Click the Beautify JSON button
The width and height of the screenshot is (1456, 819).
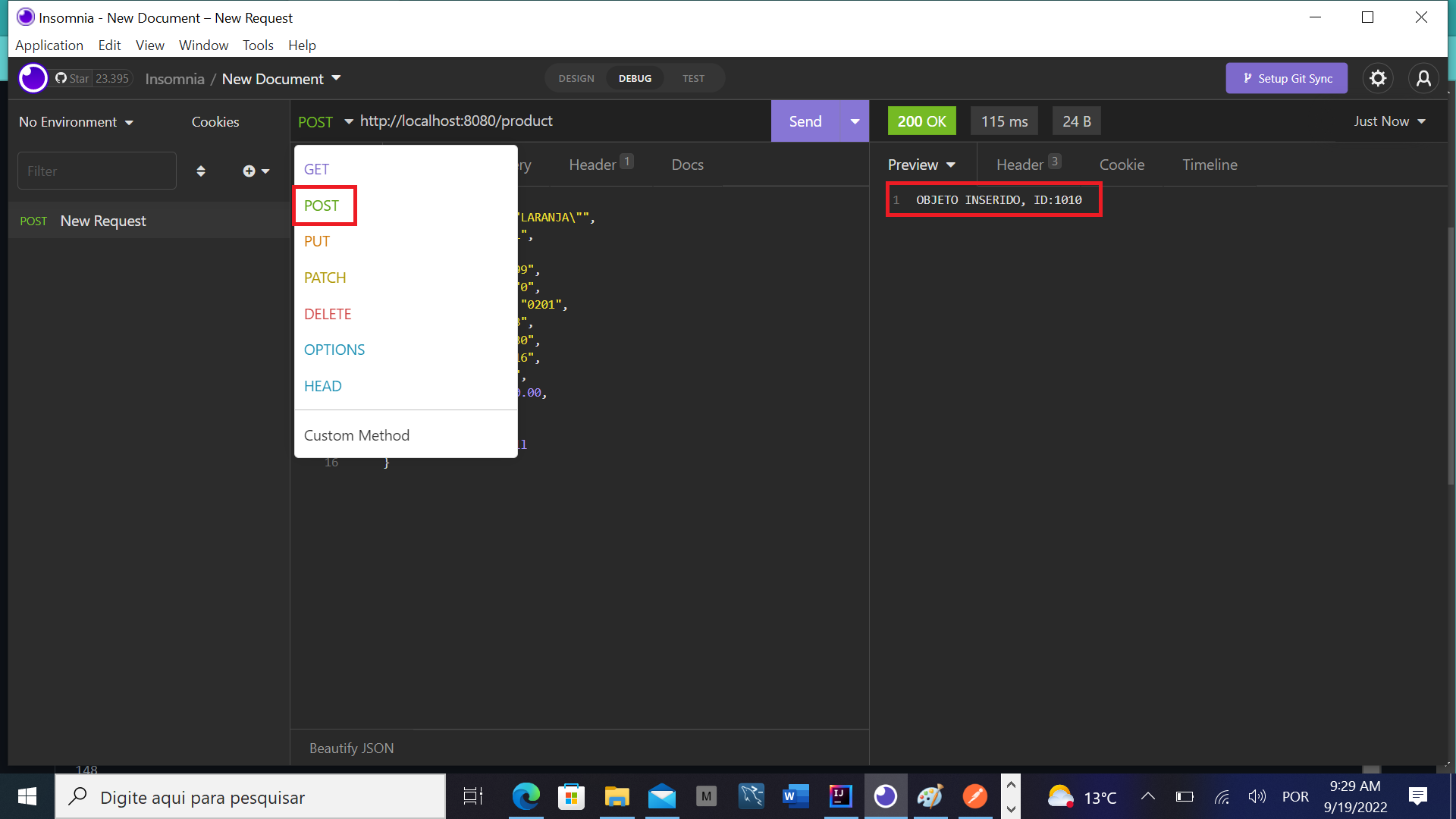click(351, 748)
